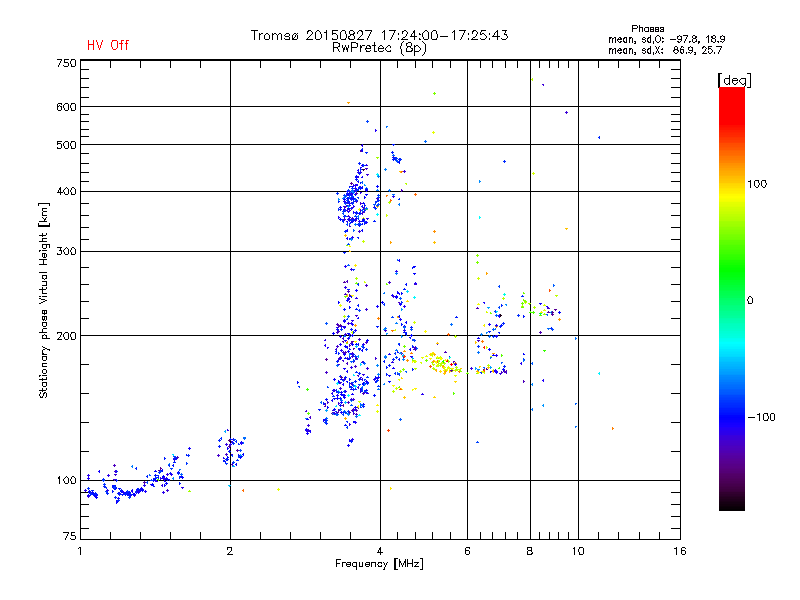Select the mean, sd,O phase value line

coord(666,39)
